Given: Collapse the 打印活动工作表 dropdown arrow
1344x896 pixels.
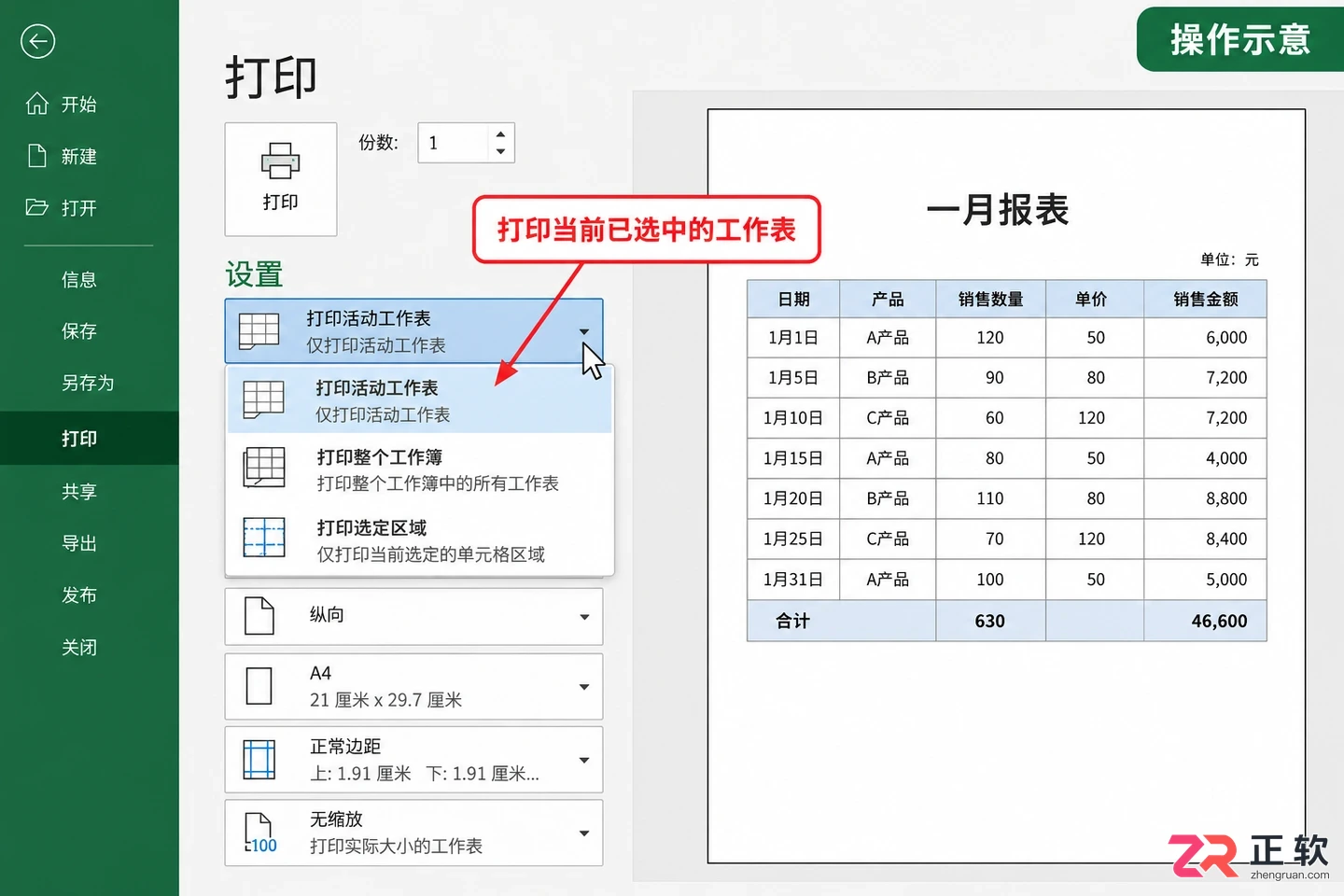Looking at the screenshot, I should coord(584,331).
